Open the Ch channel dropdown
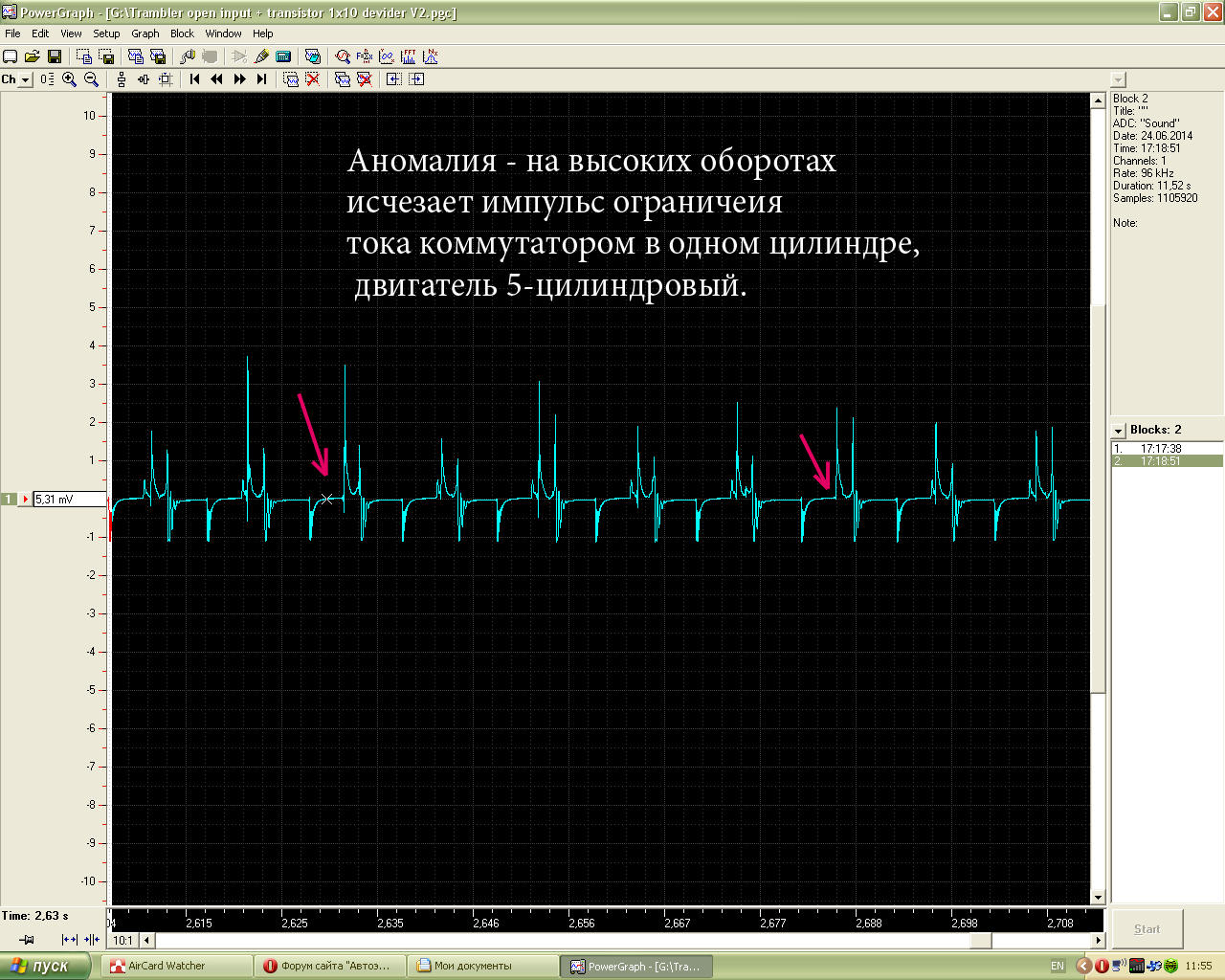This screenshot has width=1225, height=980. (x=25, y=79)
